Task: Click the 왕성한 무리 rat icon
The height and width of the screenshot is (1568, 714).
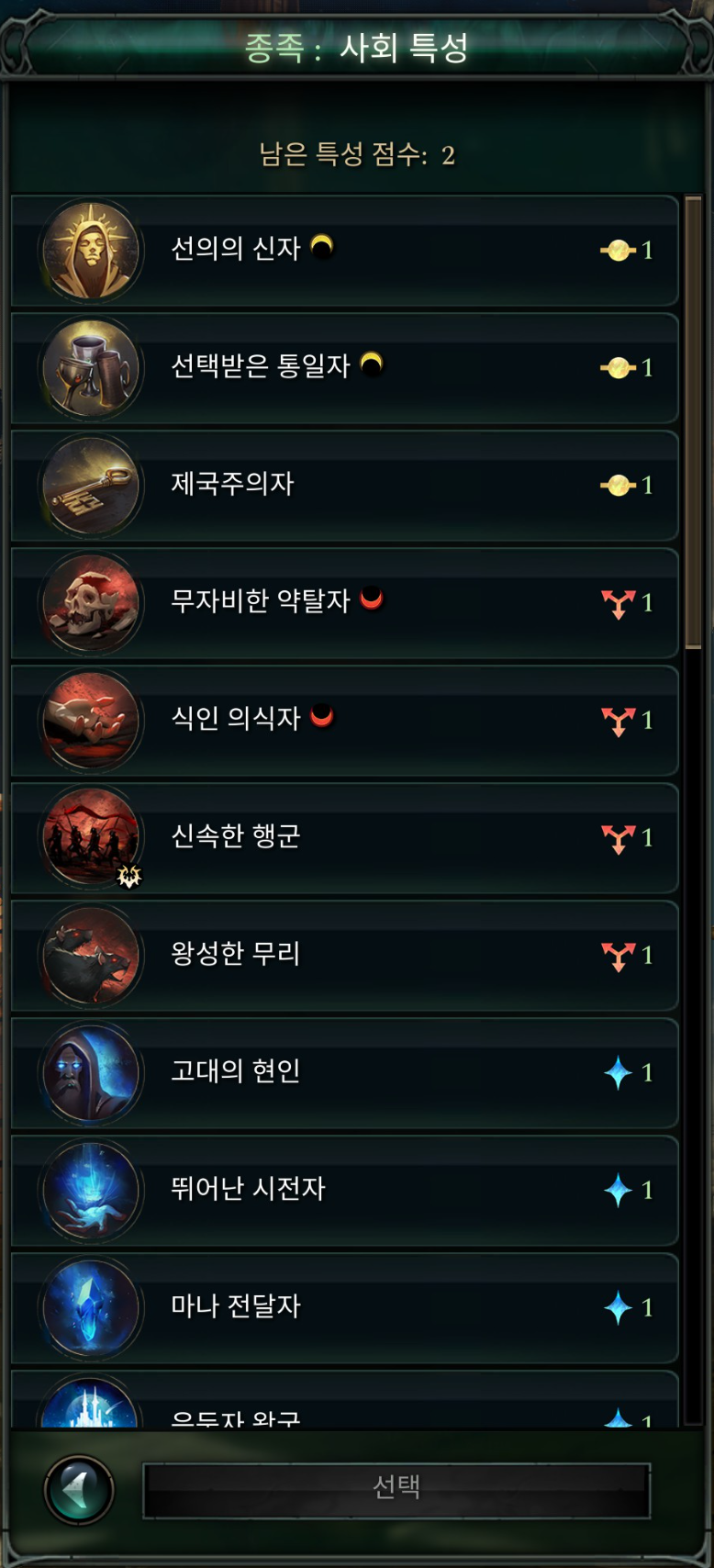Action: coord(91,956)
